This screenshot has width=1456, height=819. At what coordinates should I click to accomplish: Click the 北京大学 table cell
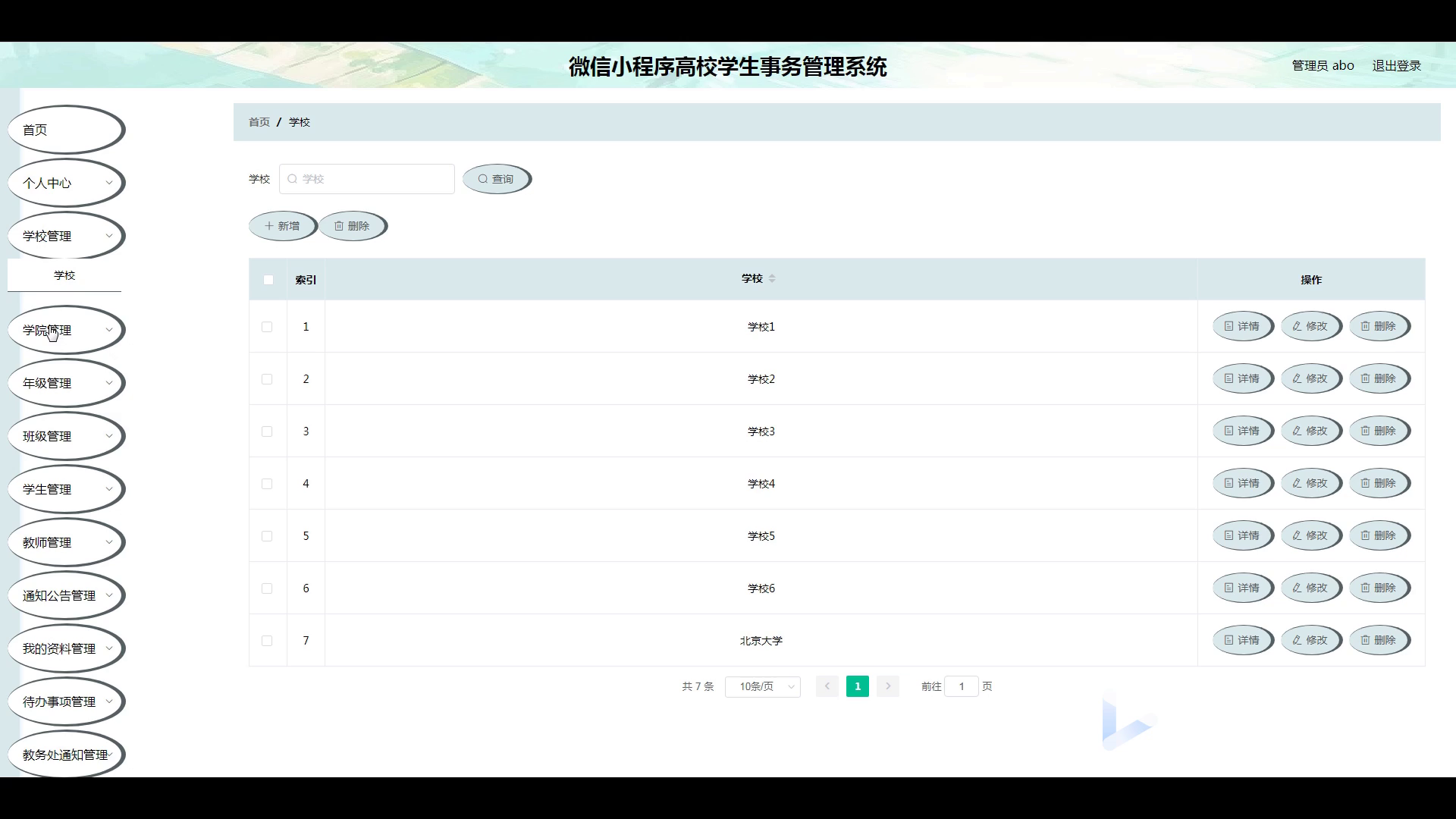761,641
